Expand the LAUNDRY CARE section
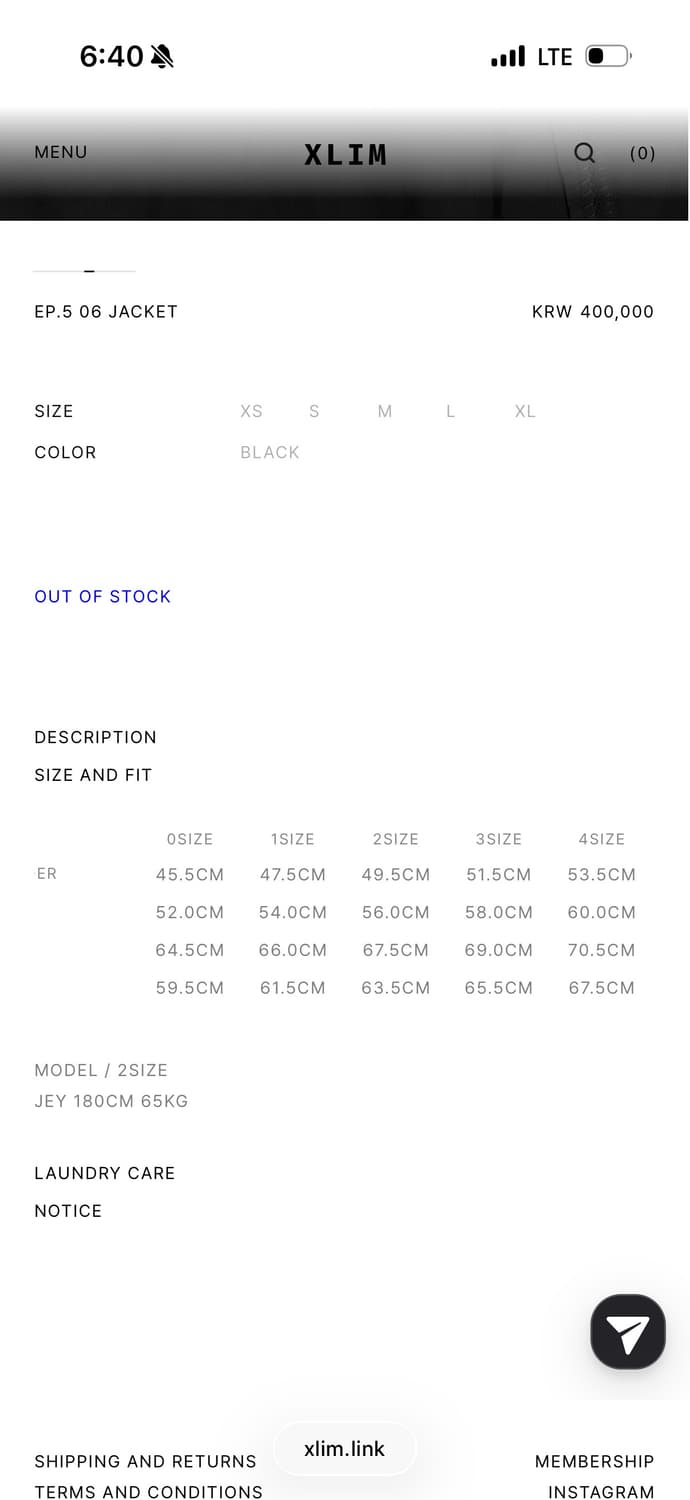Screen dimensions: 690x1500 (104, 1173)
